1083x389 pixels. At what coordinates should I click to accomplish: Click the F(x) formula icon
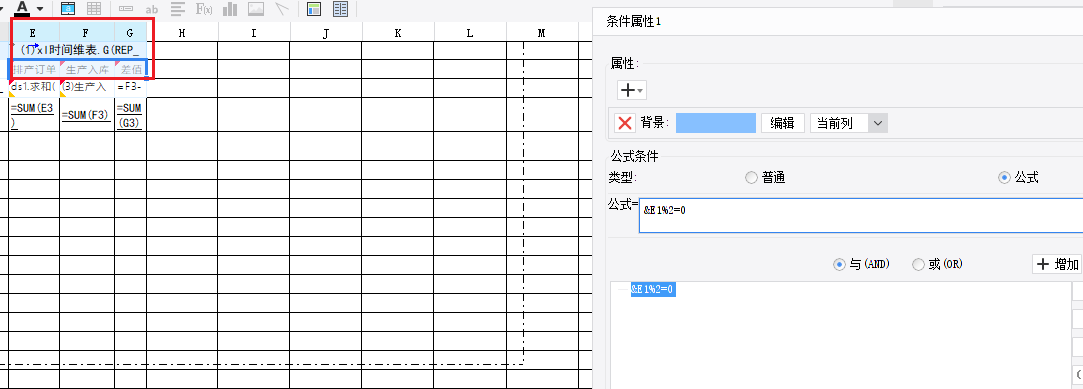pyautogui.click(x=204, y=8)
